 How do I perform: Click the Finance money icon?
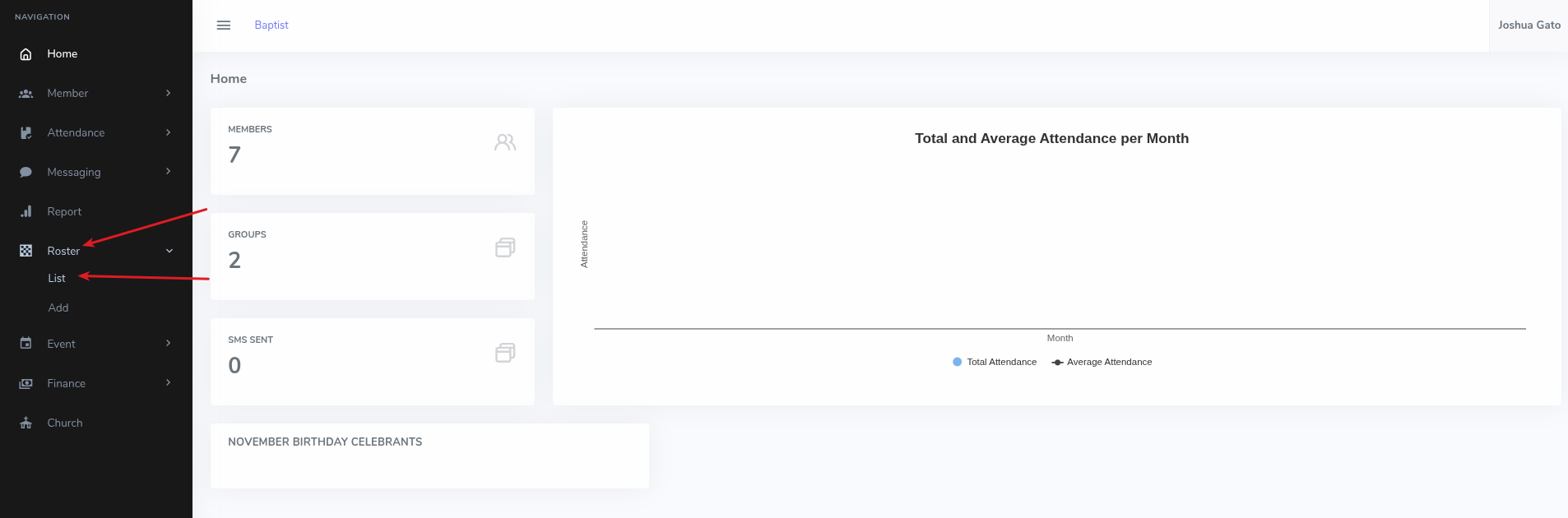point(26,383)
